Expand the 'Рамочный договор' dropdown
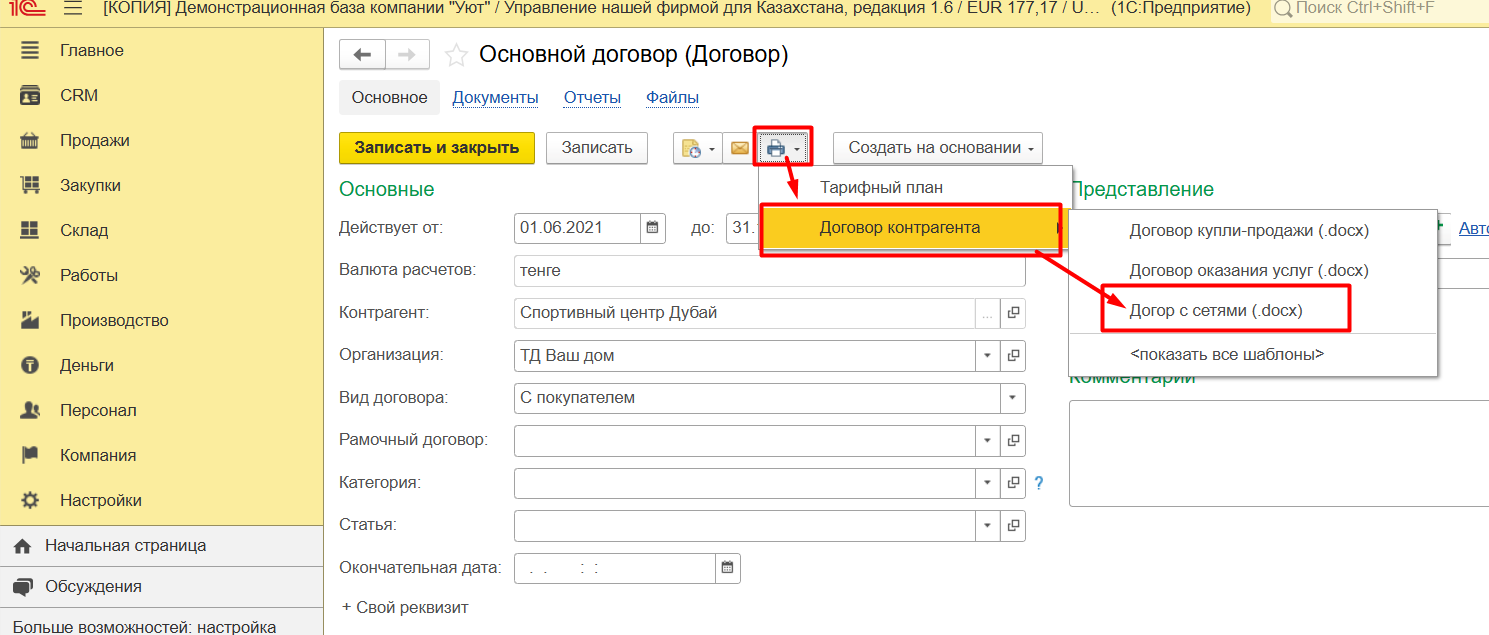Screen dimensions: 1489x635 987,441
